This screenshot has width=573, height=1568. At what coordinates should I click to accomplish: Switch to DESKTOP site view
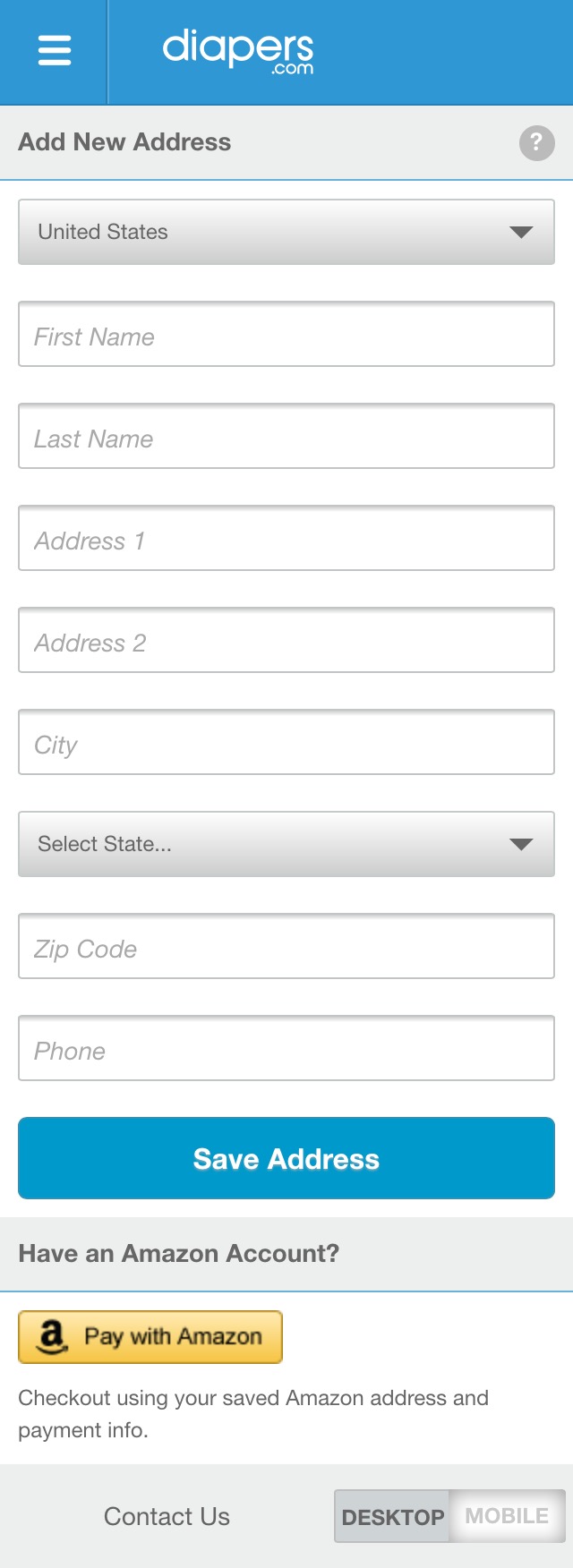(x=392, y=1516)
